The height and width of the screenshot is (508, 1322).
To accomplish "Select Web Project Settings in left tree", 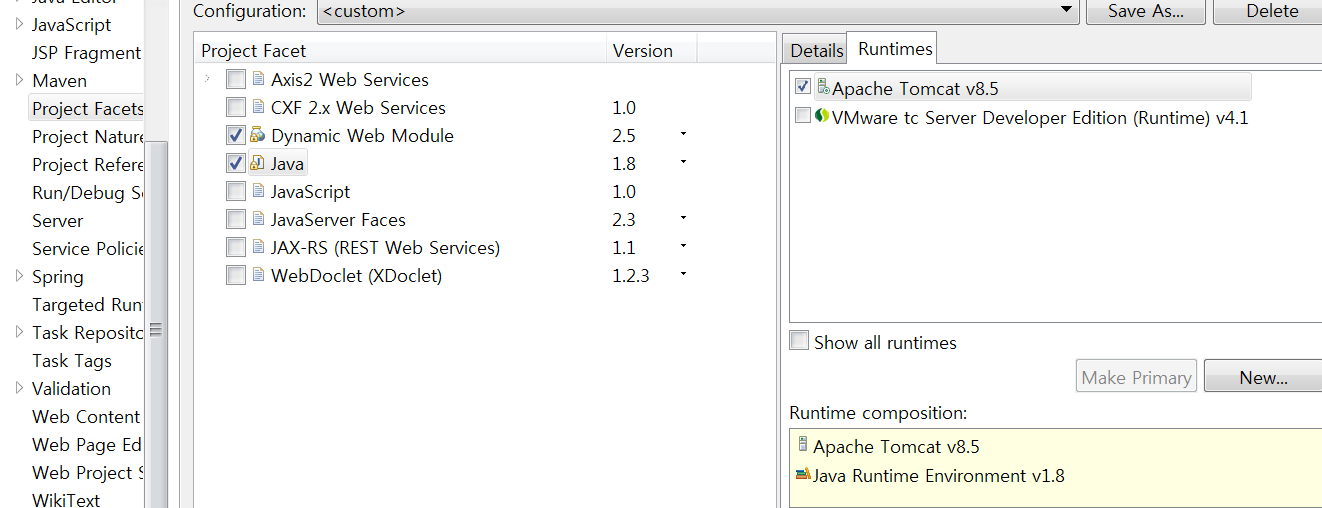I will 88,472.
